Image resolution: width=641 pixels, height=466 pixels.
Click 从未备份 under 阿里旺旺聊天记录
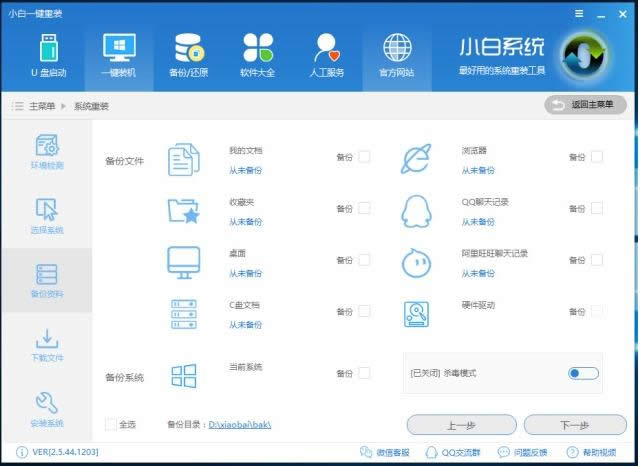pyautogui.click(x=478, y=273)
